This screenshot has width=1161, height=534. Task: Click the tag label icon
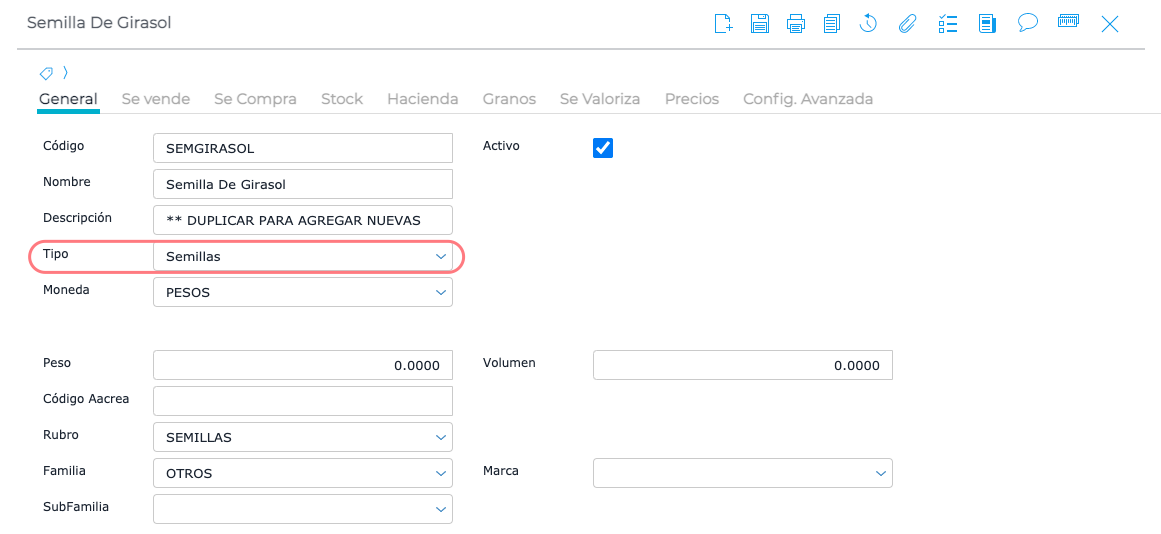click(x=46, y=73)
